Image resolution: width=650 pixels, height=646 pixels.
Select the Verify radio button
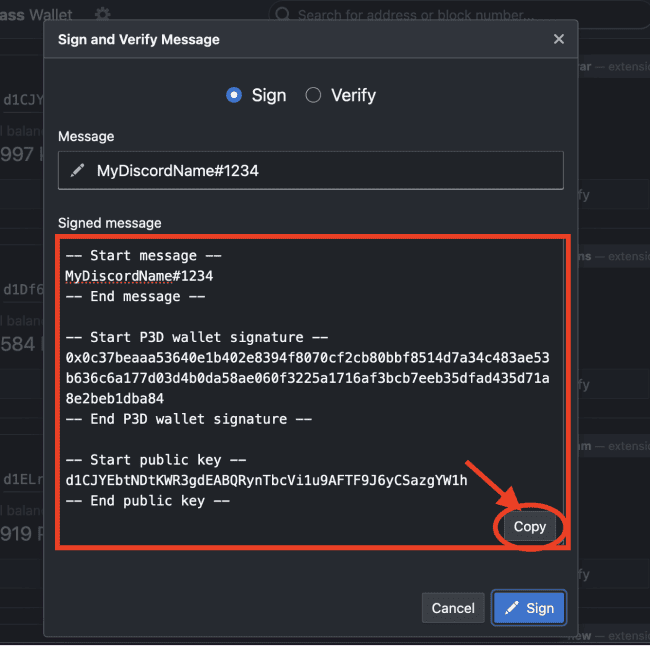point(313,95)
